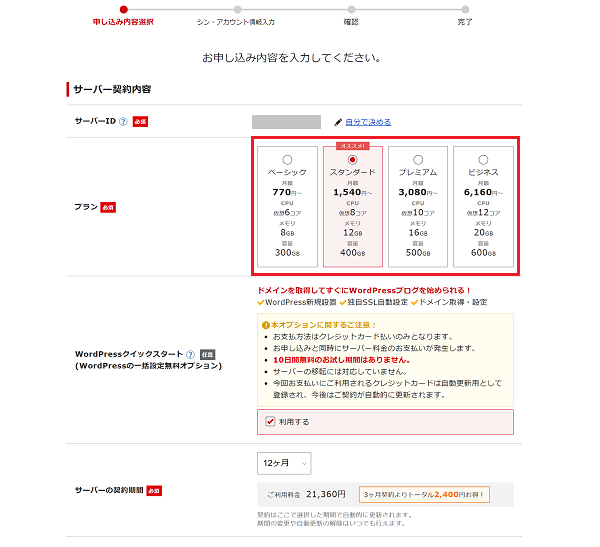Toggle the 利用する WordPress quick start checkbox
The height and width of the screenshot is (547, 600).
coord(270,421)
